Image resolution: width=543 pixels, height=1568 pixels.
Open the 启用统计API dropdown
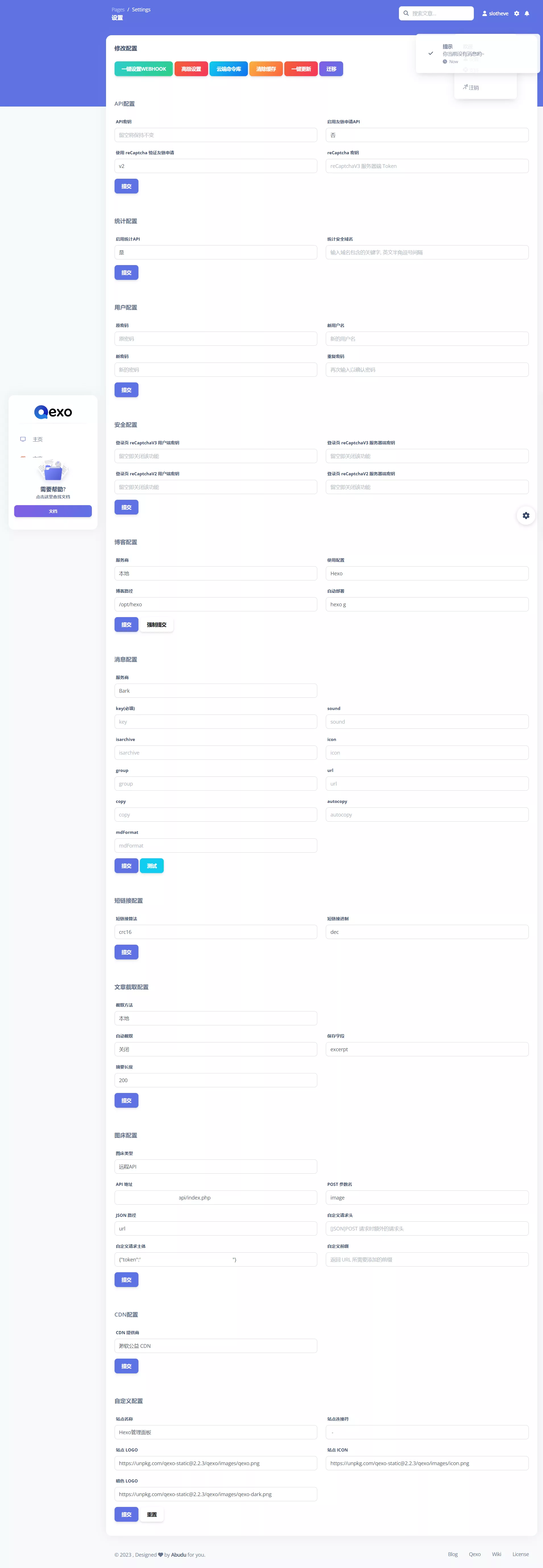[216, 253]
